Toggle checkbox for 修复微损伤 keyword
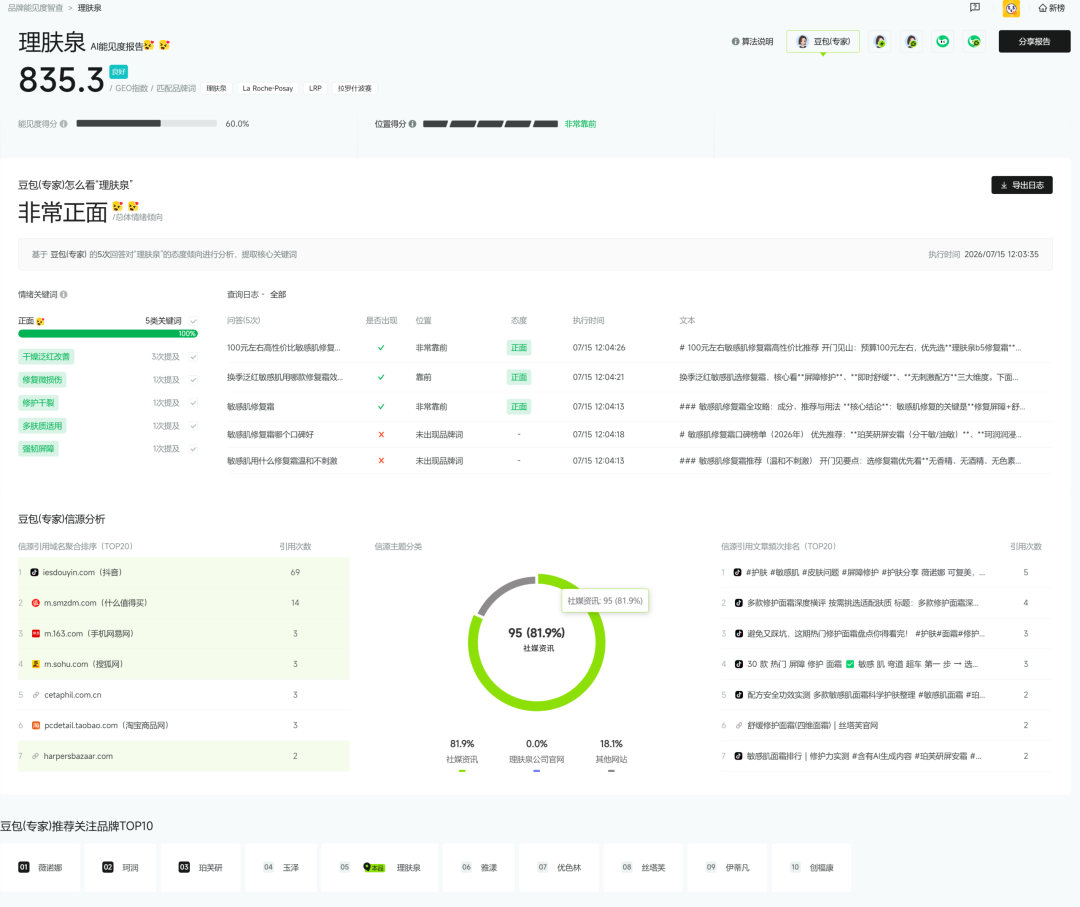The width and height of the screenshot is (1080, 907). click(194, 379)
